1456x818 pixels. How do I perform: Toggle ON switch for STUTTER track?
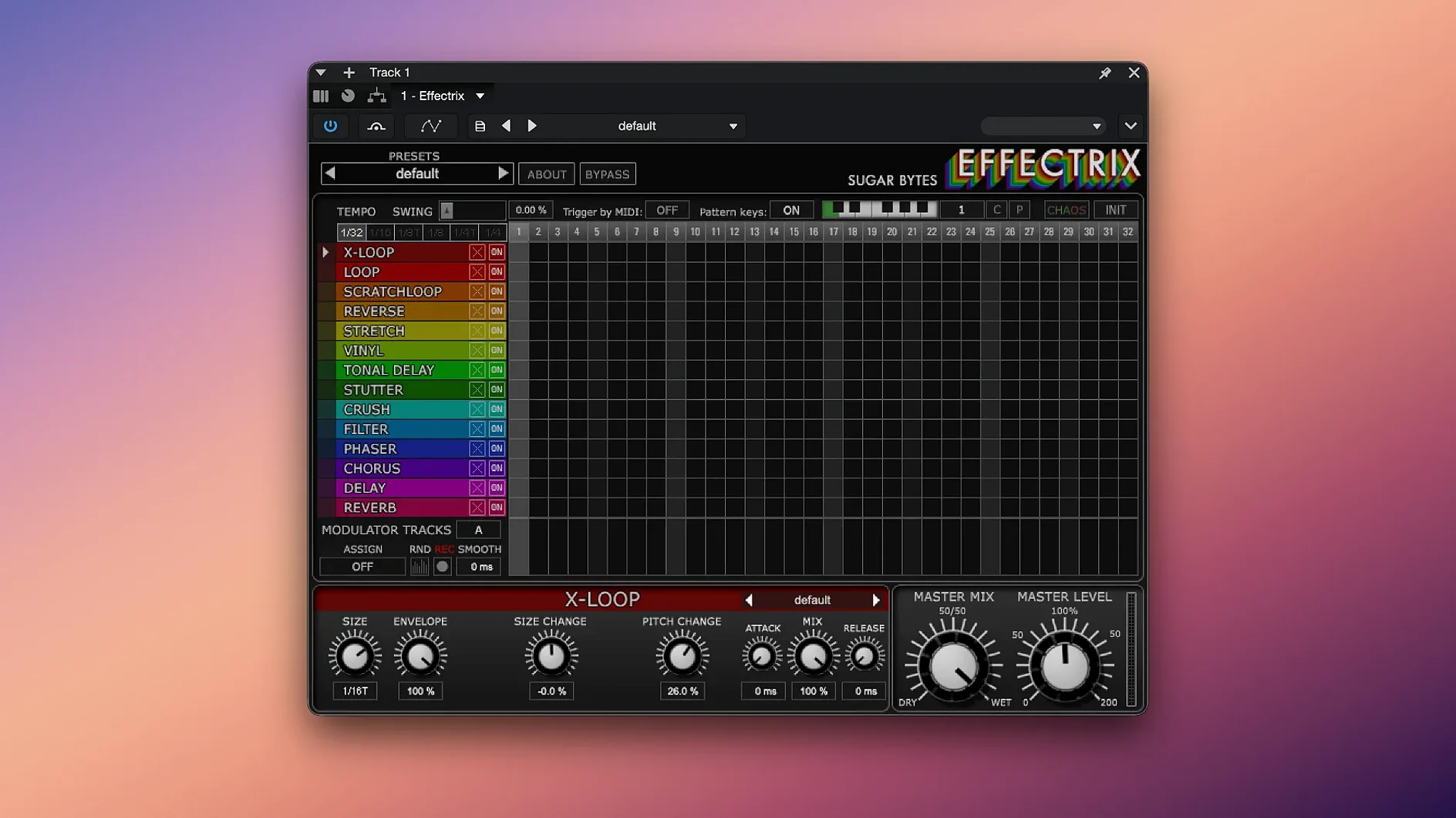pos(497,389)
